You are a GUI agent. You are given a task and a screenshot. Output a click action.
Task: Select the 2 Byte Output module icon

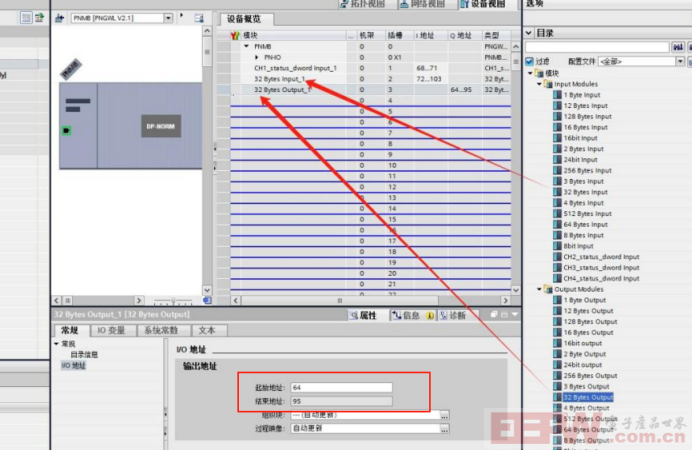point(557,354)
